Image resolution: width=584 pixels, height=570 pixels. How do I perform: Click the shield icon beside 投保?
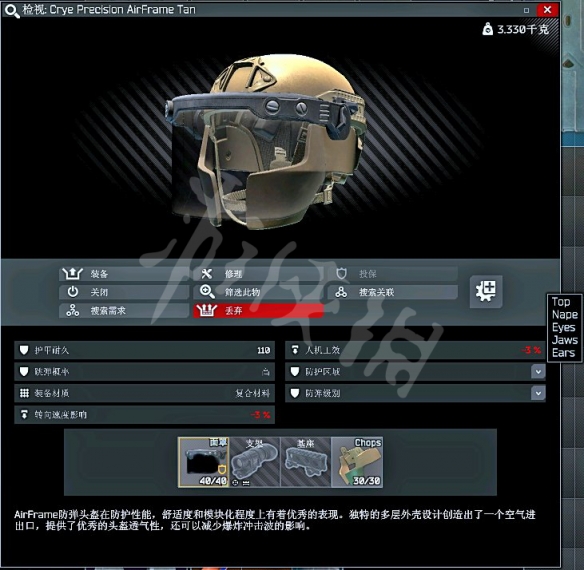[341, 274]
